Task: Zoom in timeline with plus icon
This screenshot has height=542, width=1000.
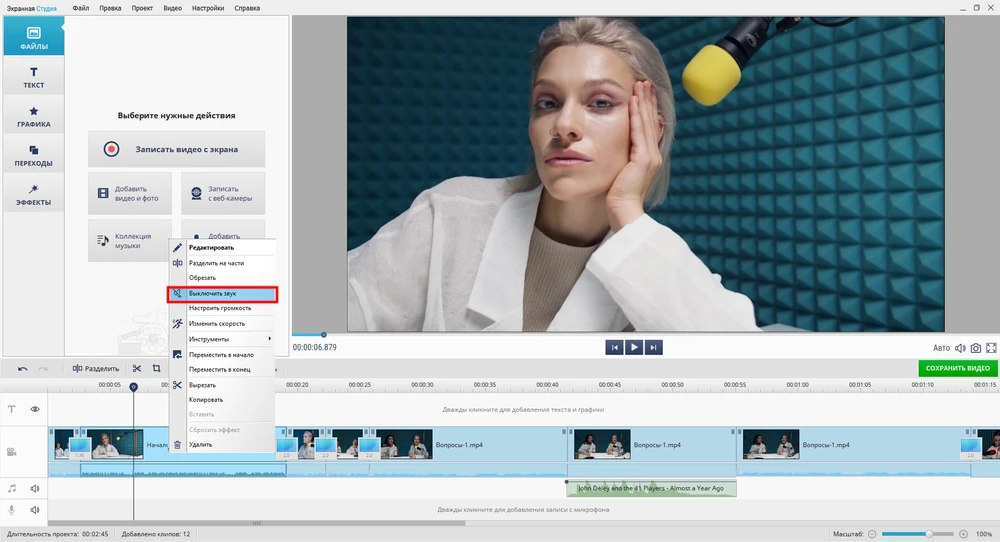Action: coord(963,534)
